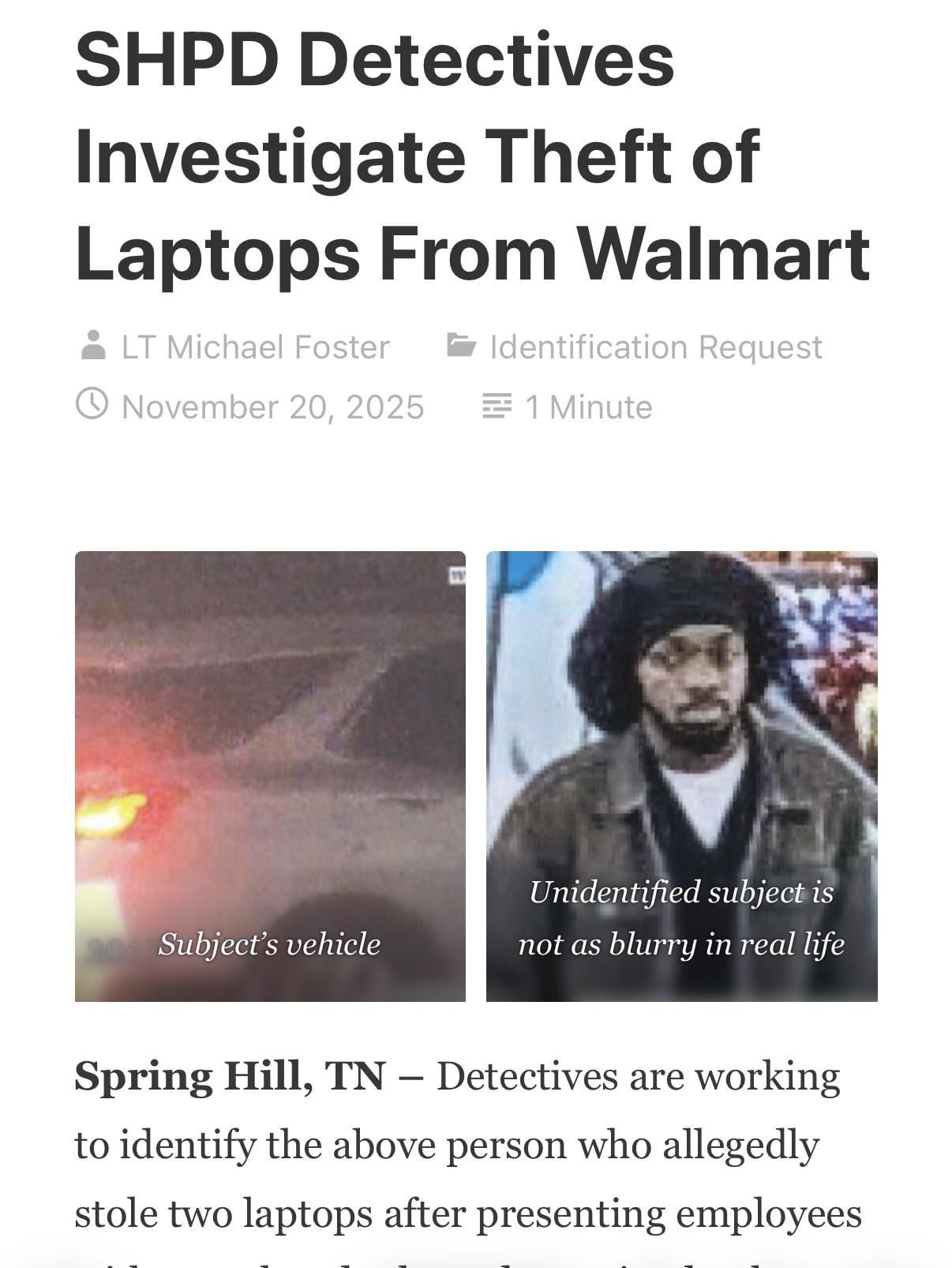Screen dimensions: 952x1268
Task: Select the November 20, 2025 date link
Action: 273,407
